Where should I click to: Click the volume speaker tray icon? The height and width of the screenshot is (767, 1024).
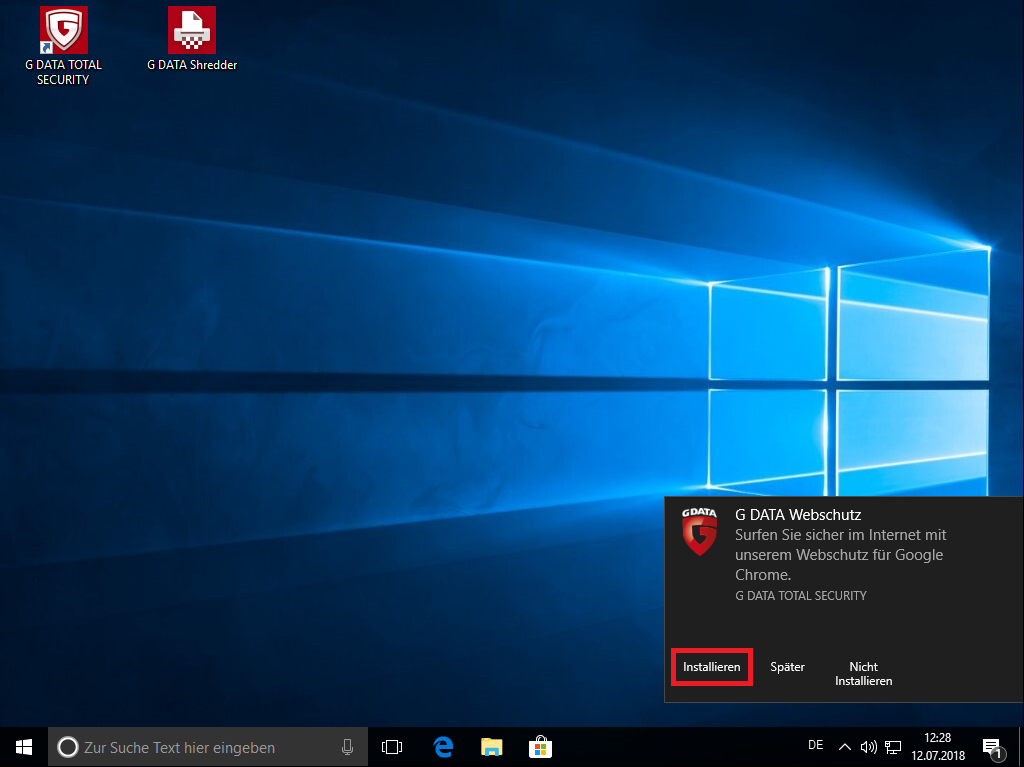click(x=869, y=747)
